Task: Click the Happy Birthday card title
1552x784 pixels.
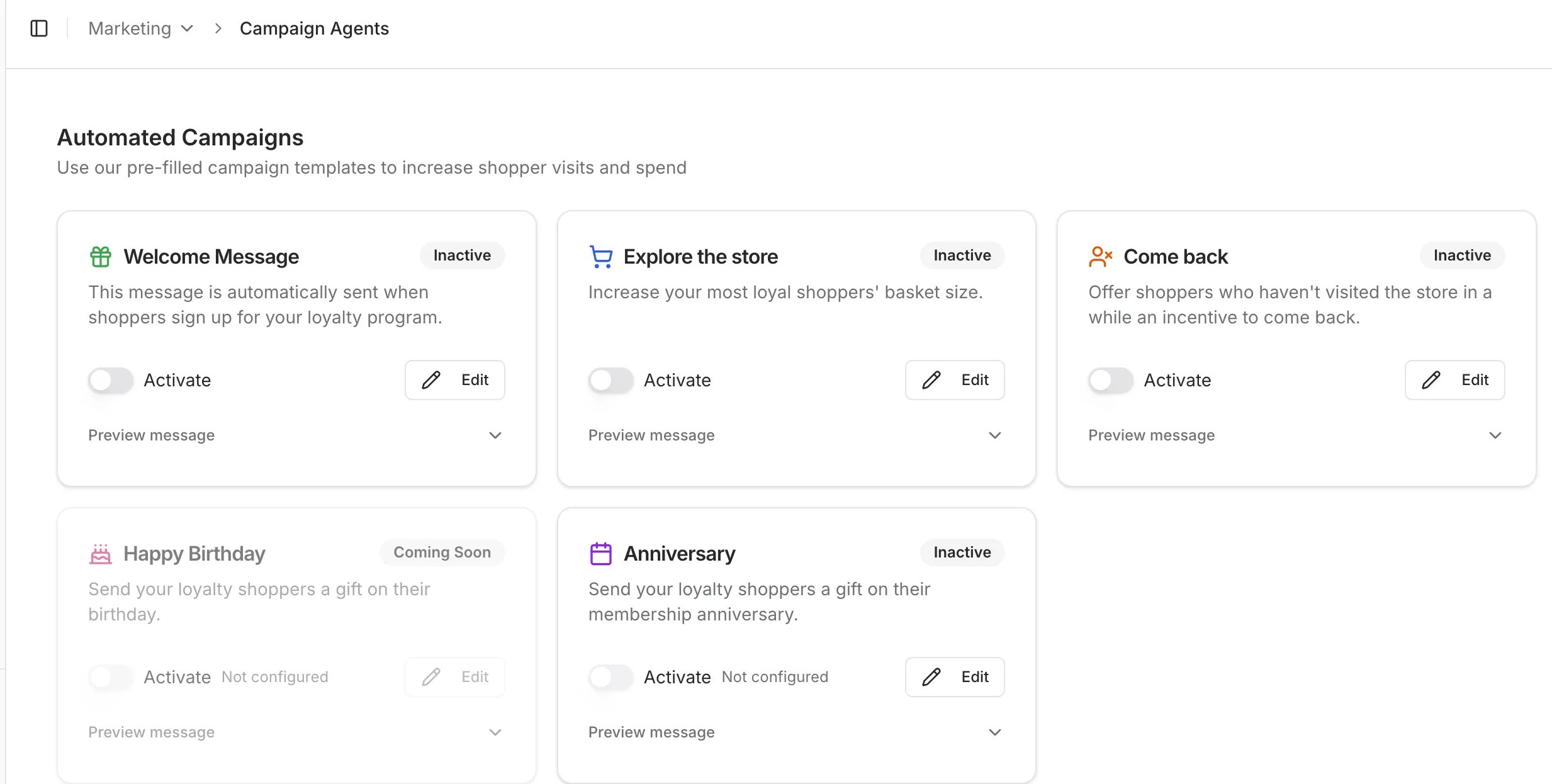Action: pyautogui.click(x=194, y=554)
